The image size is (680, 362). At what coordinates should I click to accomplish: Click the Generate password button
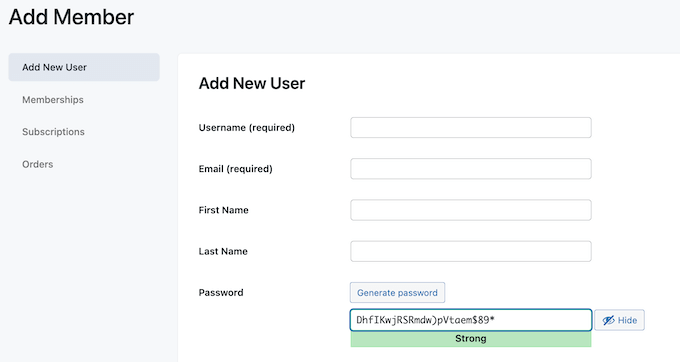(397, 293)
